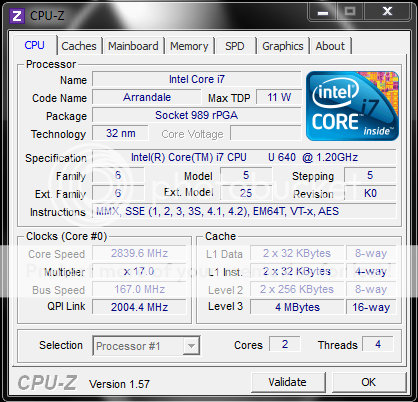Click the Family value field
This screenshot has width=418, height=402.
click(x=118, y=175)
